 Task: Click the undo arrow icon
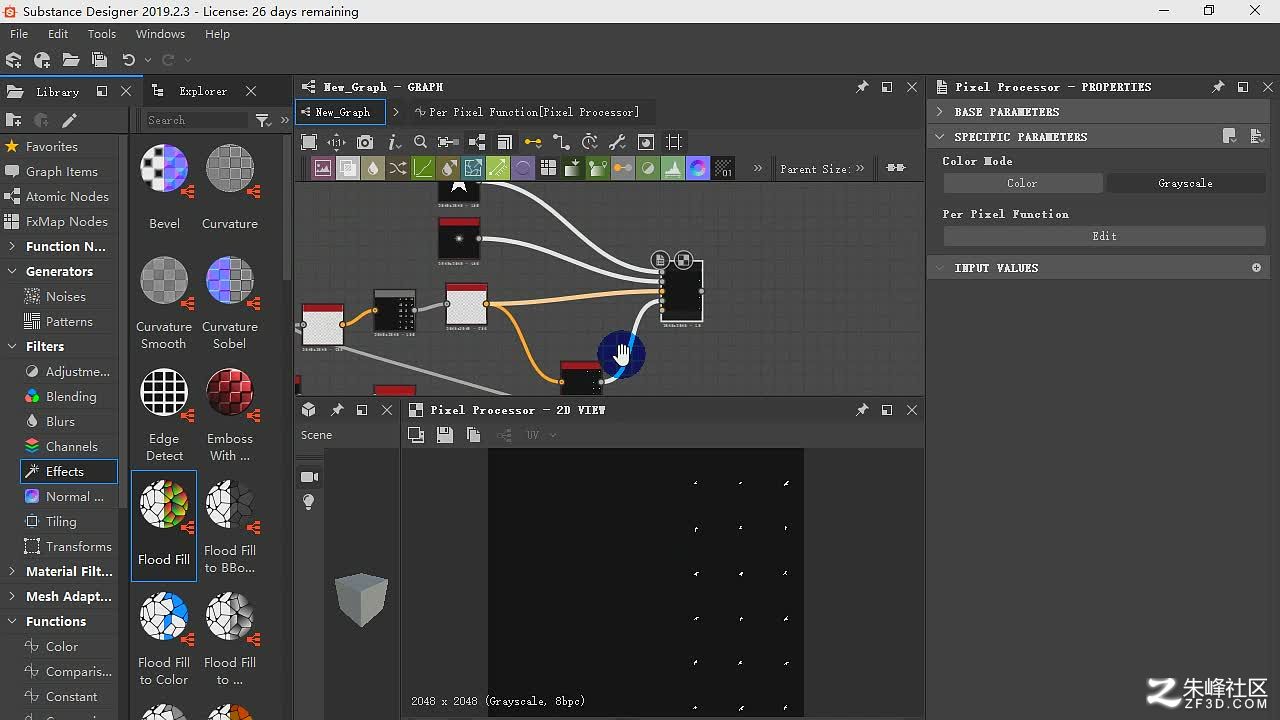128,60
